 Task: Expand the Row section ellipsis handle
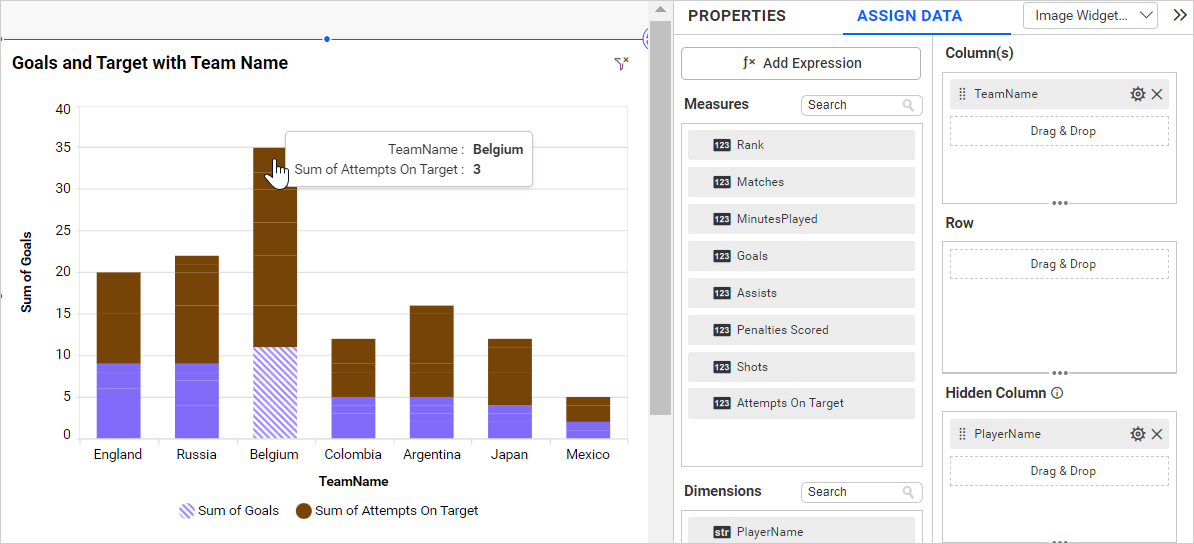(1060, 373)
